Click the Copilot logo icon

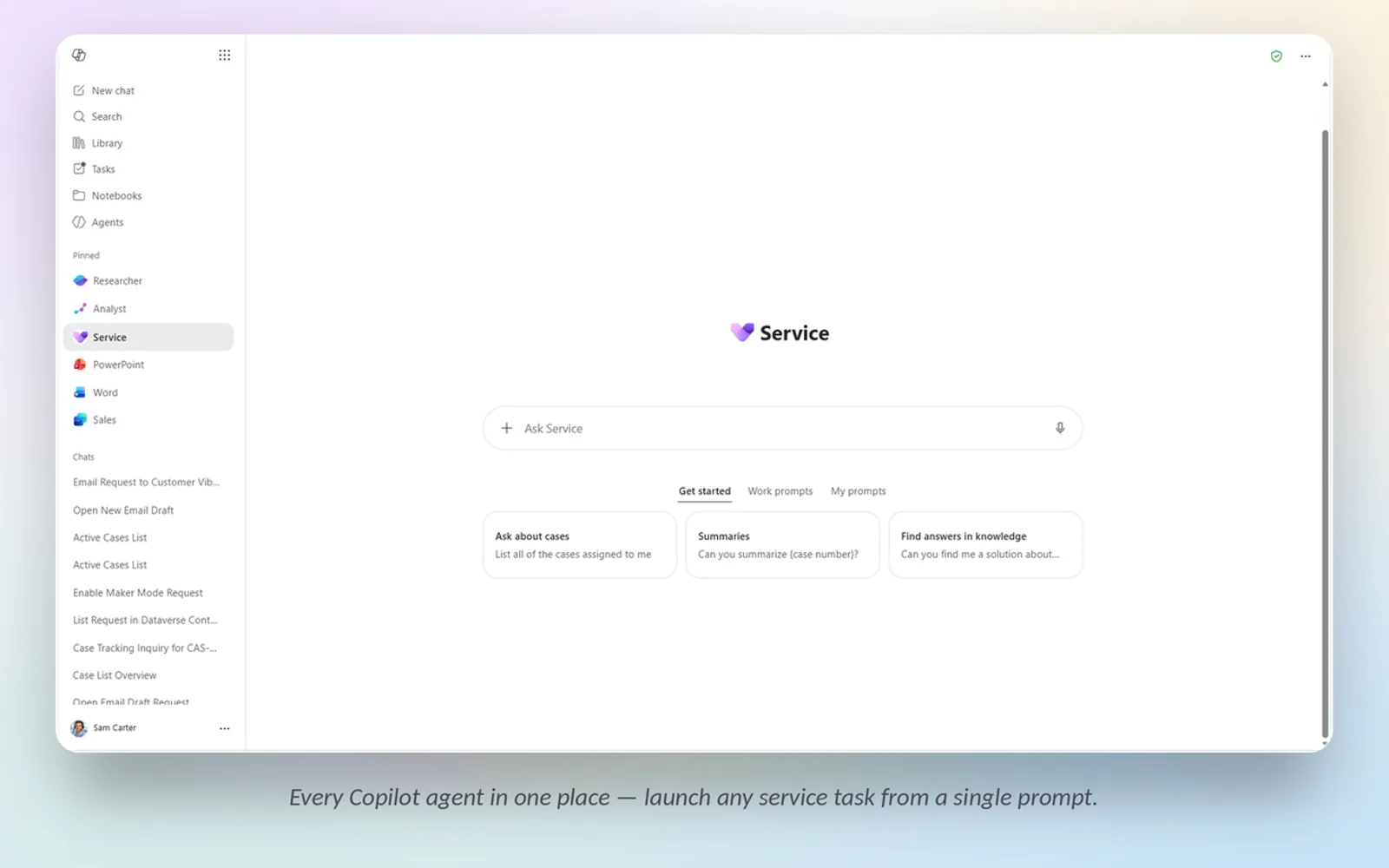[x=79, y=55]
